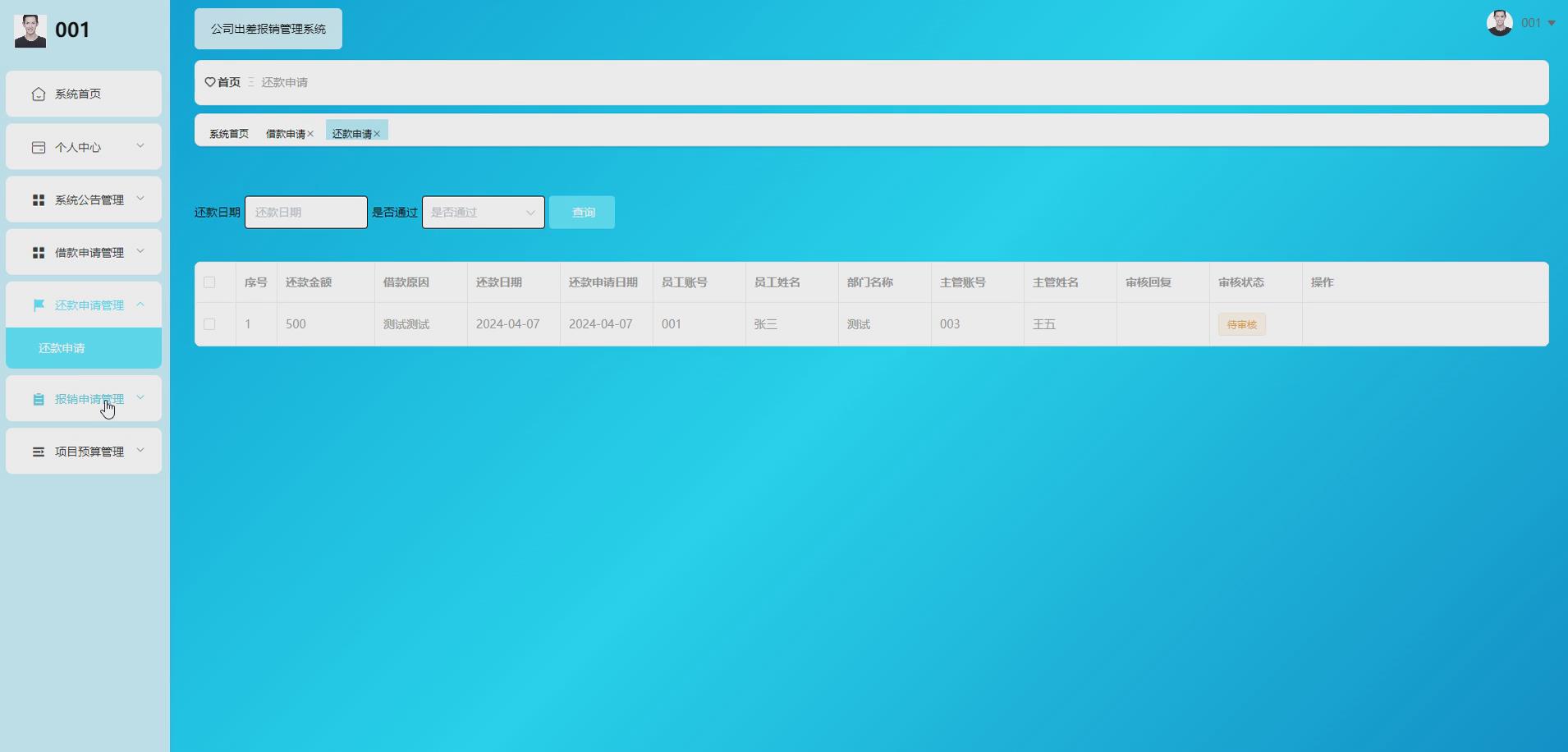Click the user avatar in the sidebar header

(30, 31)
